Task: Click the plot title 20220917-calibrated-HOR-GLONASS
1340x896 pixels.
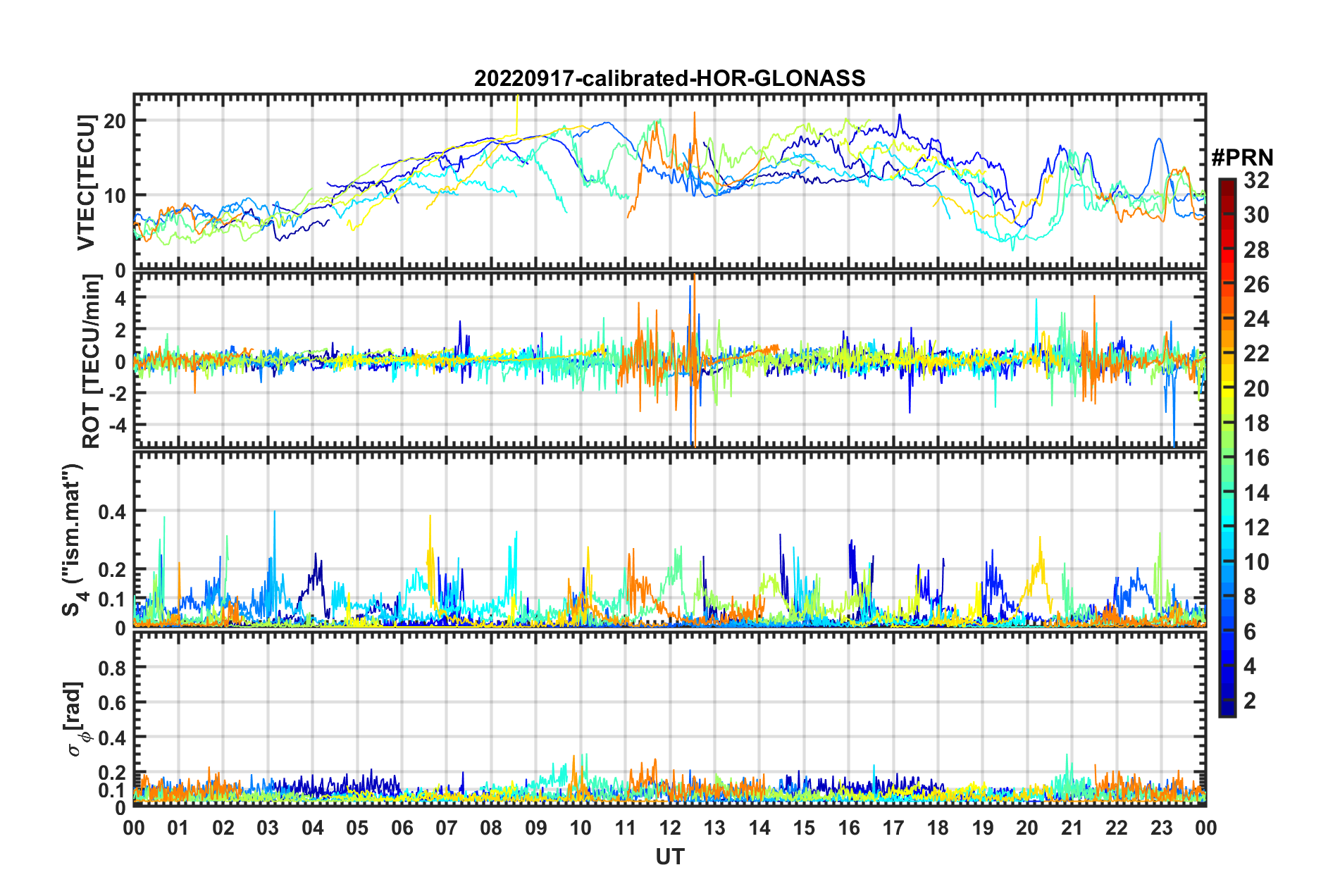Action: [x=669, y=78]
